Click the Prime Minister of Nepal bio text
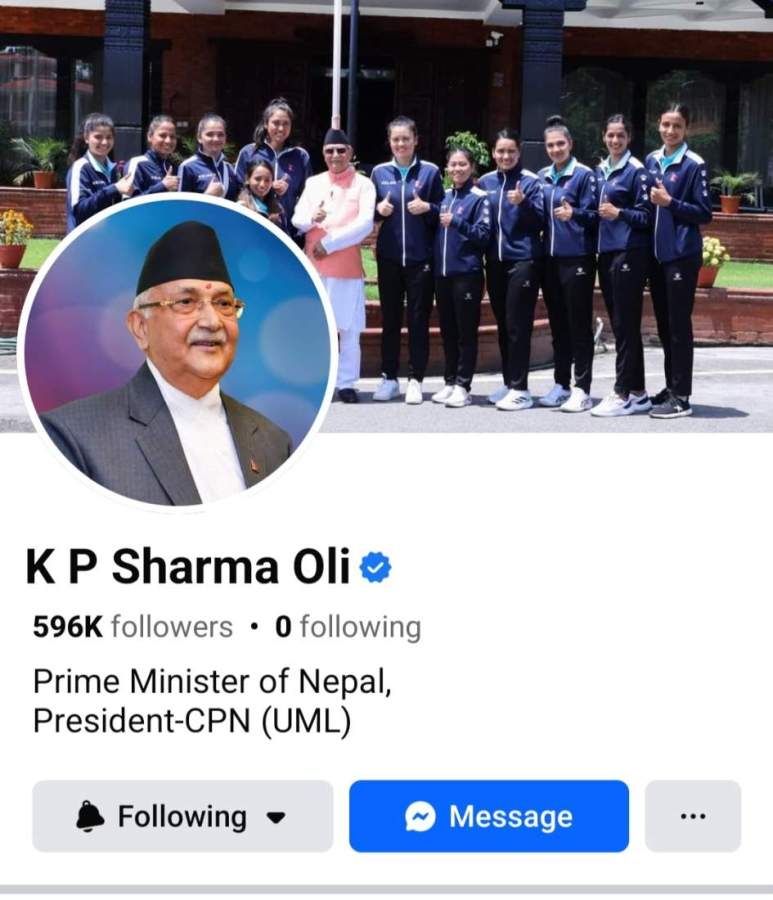773x900 pixels. [x=212, y=682]
